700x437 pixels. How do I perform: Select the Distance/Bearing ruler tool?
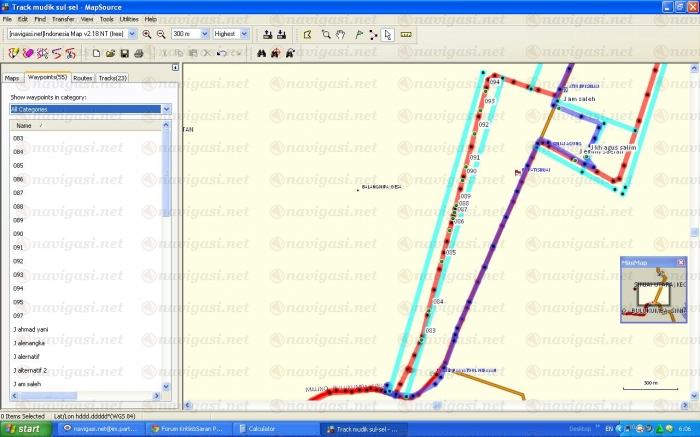(x=405, y=33)
